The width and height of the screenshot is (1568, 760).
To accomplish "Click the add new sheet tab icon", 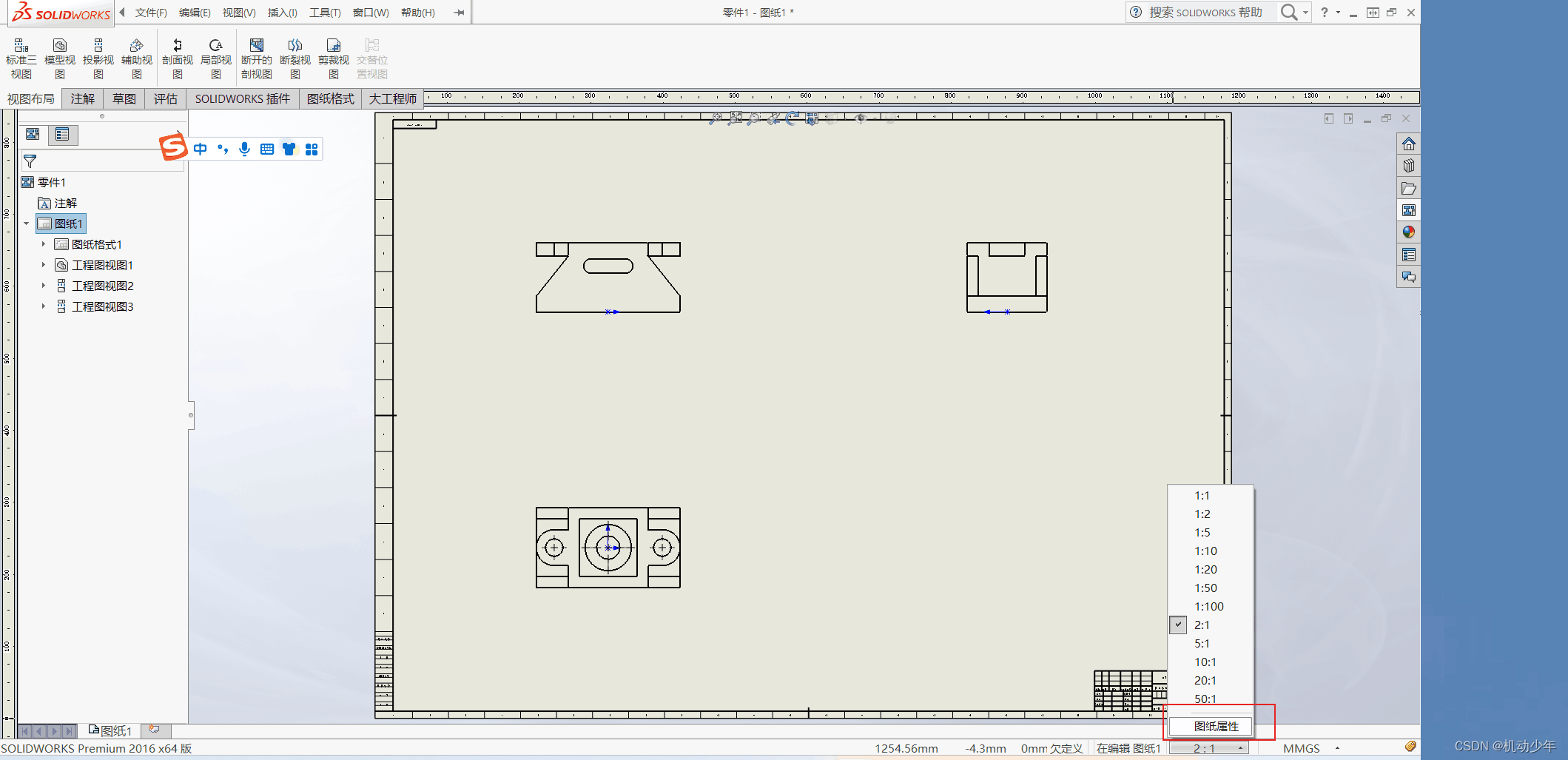I will tap(154, 730).
